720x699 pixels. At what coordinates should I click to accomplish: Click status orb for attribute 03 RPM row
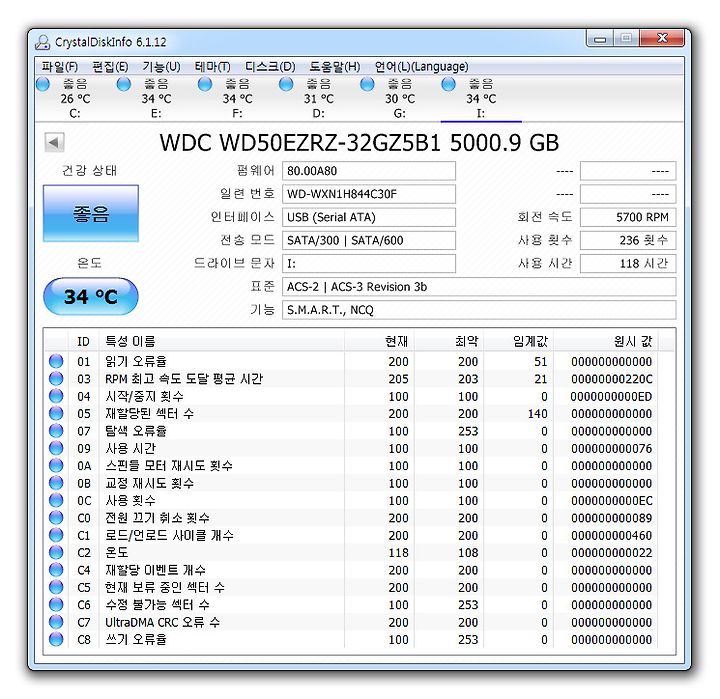(56, 379)
